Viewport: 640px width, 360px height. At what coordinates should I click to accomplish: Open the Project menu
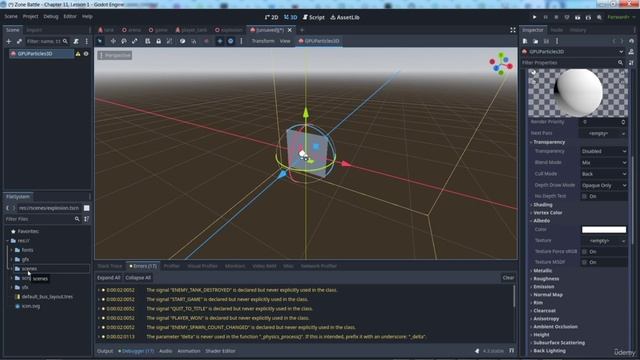(x=30, y=16)
